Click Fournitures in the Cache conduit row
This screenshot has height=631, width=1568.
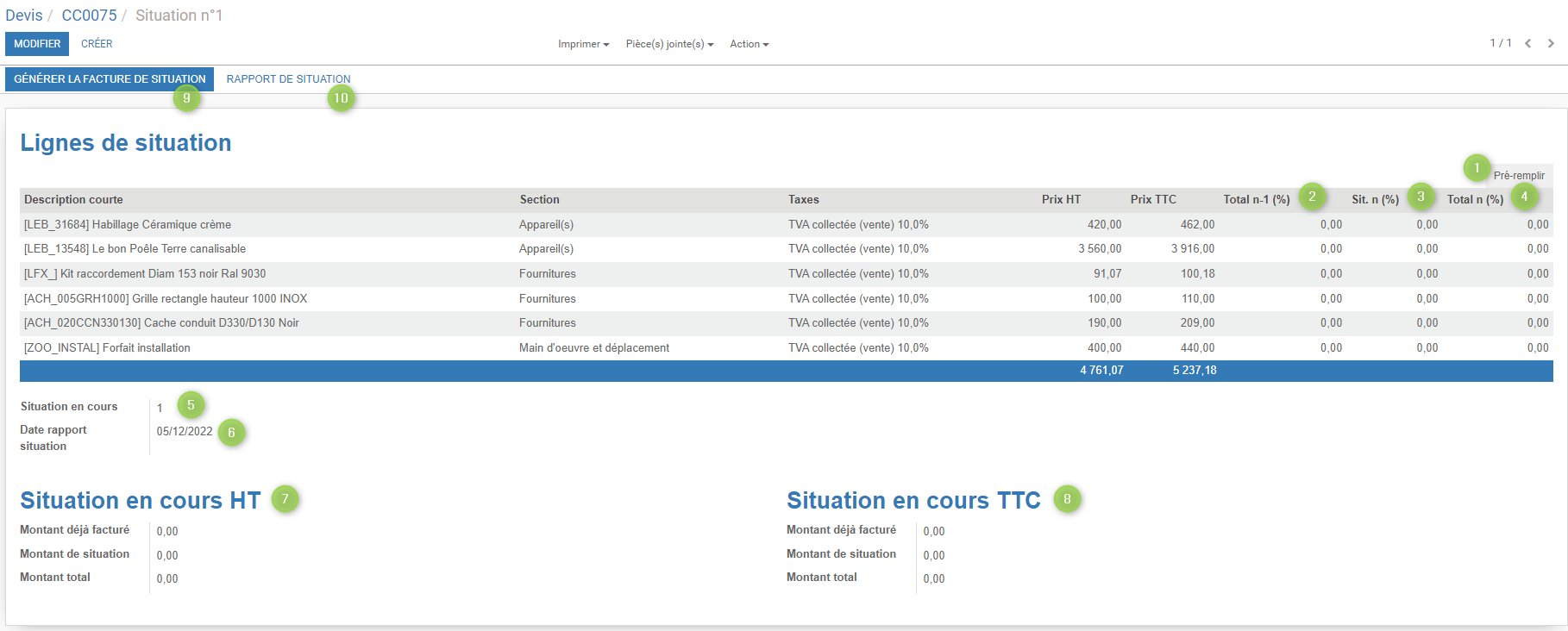click(548, 323)
